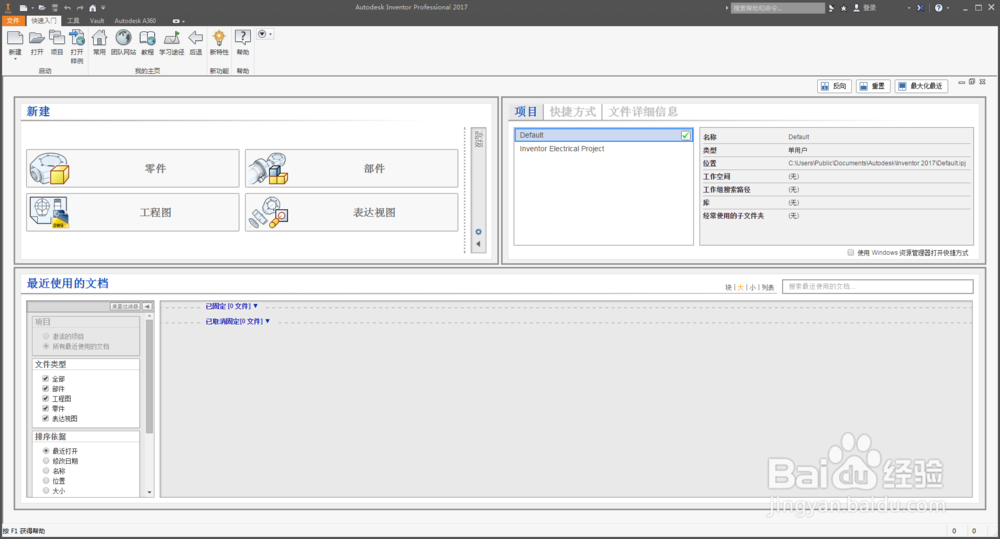Create a new 表达视图 (Presentation) file
The width and height of the screenshot is (1000, 539).
coord(351,212)
